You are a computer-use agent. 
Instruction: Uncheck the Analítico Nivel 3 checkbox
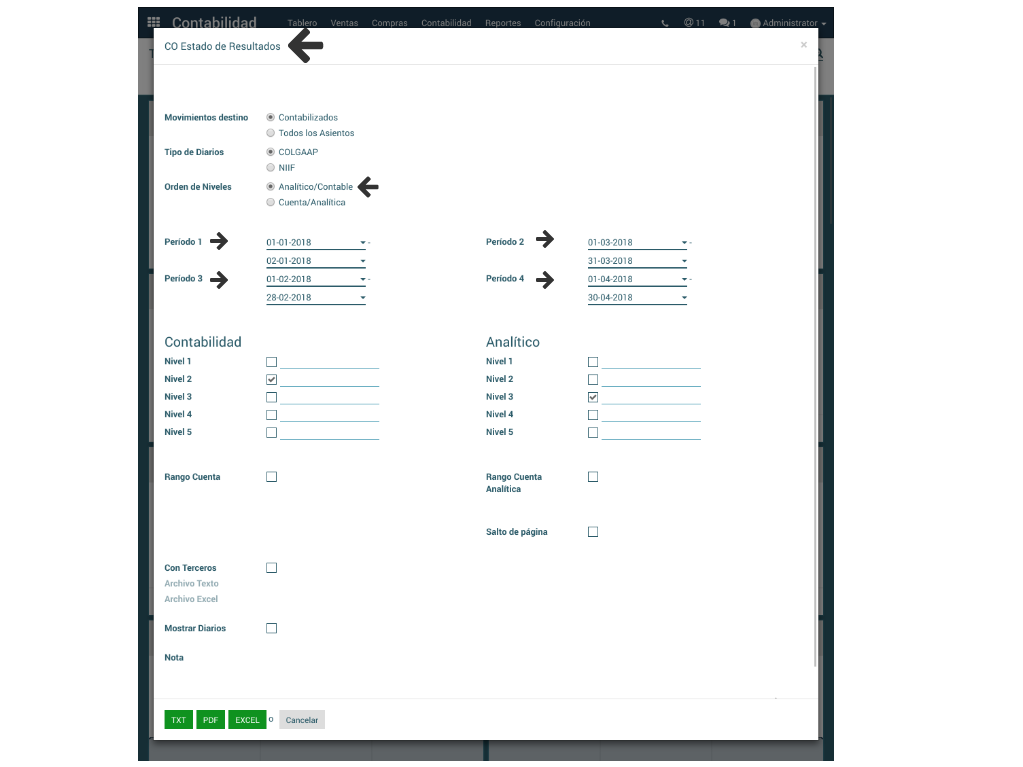(593, 397)
